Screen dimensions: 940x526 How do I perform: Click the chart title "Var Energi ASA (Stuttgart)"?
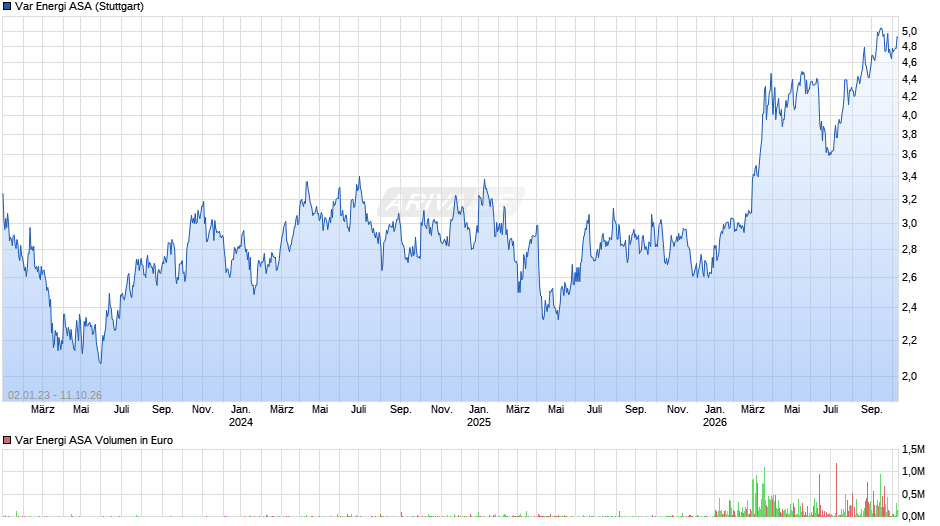79,7
